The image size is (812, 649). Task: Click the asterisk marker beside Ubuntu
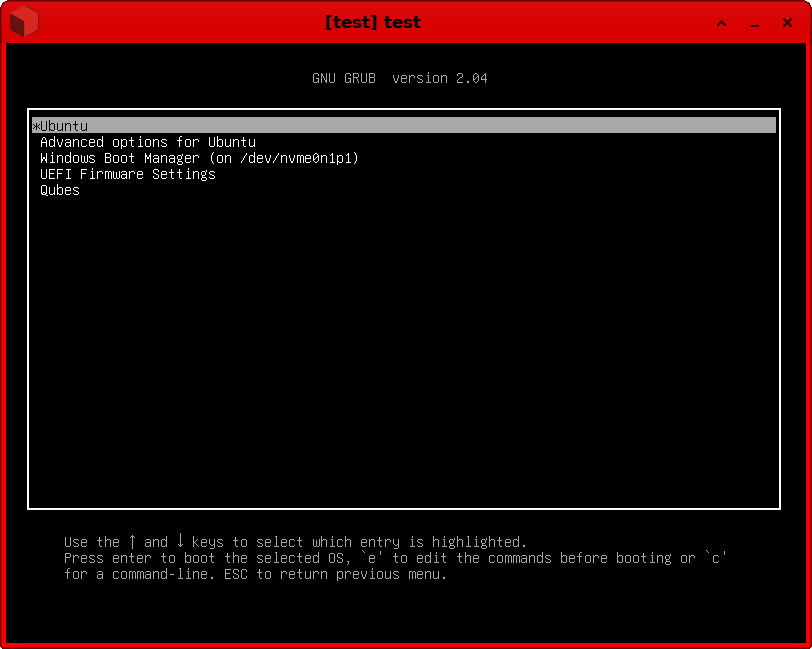pyautogui.click(x=36, y=126)
